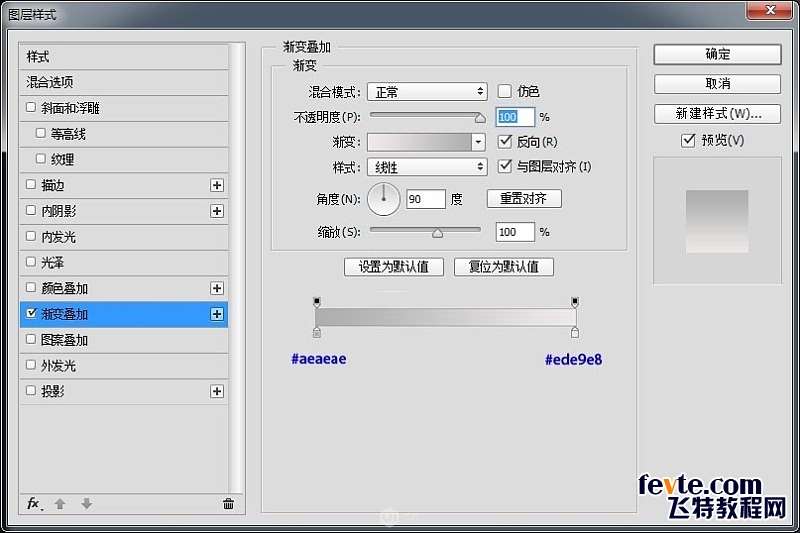Click the 角度 angle input field

tap(426, 200)
